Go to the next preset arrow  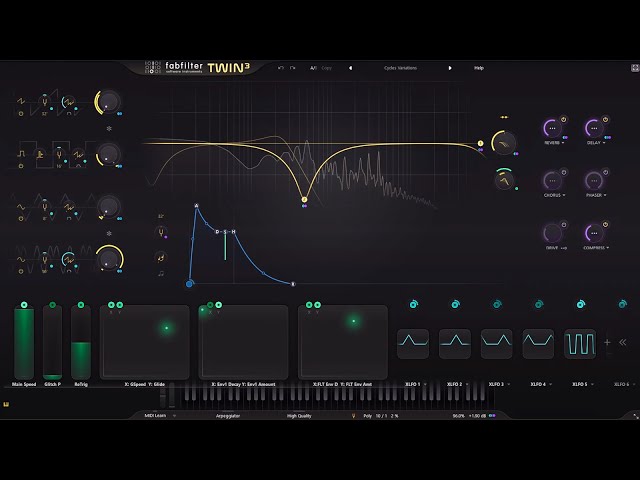click(x=450, y=68)
